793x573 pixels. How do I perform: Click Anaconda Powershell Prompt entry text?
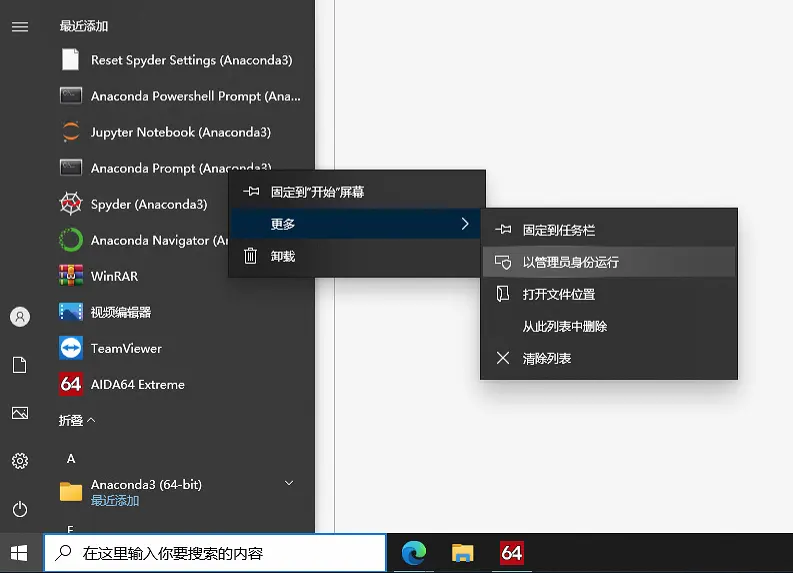point(196,96)
